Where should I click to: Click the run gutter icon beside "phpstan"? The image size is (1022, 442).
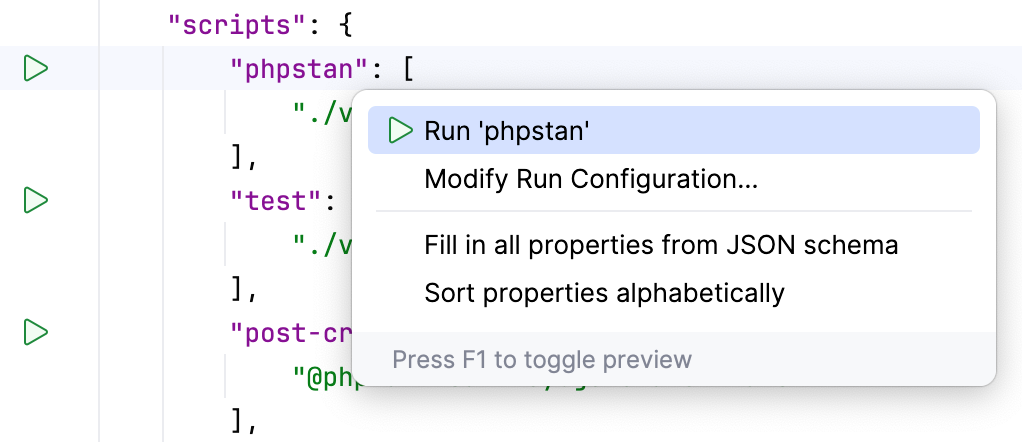(36, 69)
